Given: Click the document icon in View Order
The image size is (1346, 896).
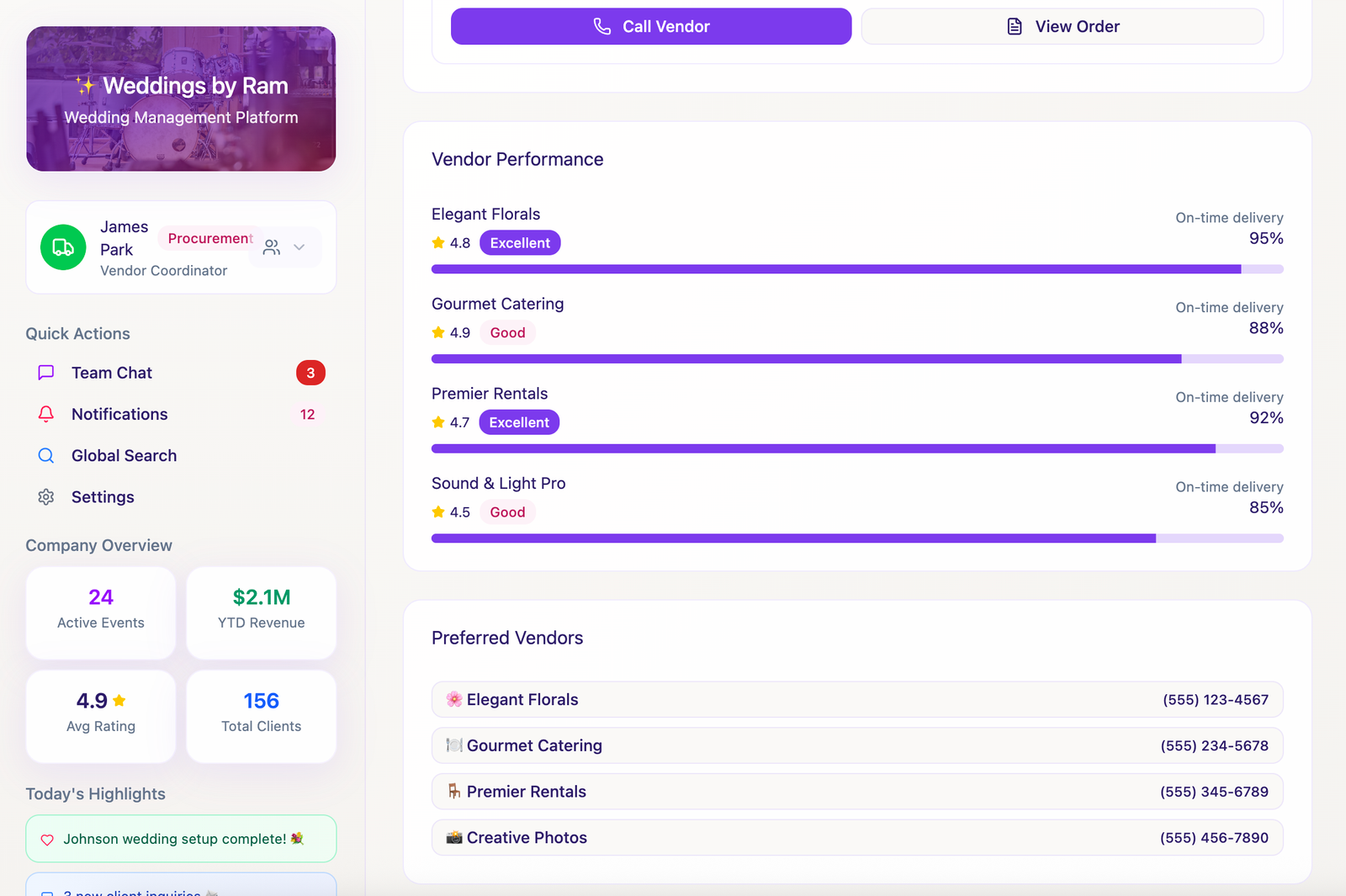Looking at the screenshot, I should [x=1015, y=27].
